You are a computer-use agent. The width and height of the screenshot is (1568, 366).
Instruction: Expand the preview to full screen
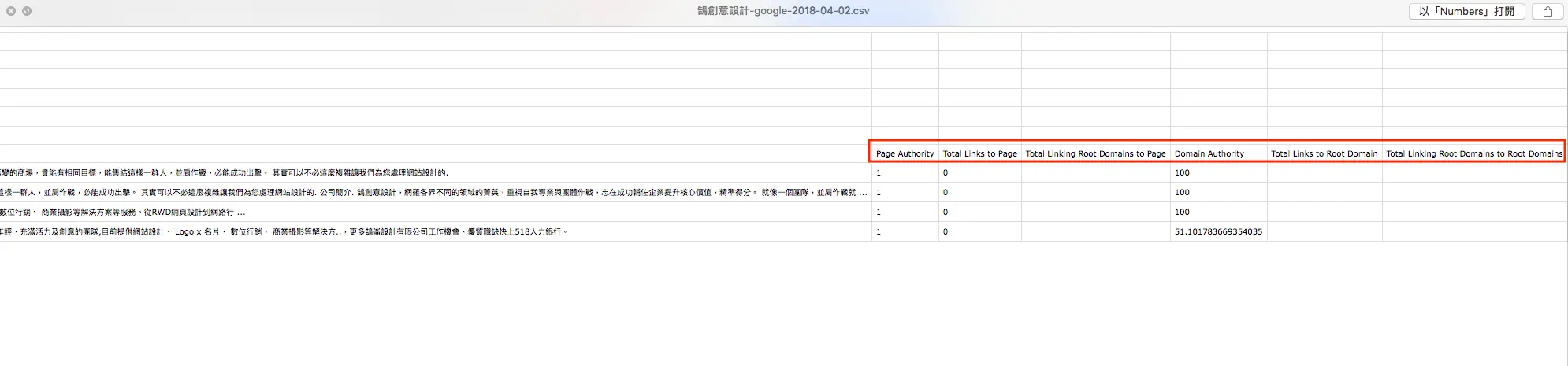pyautogui.click(x=27, y=11)
